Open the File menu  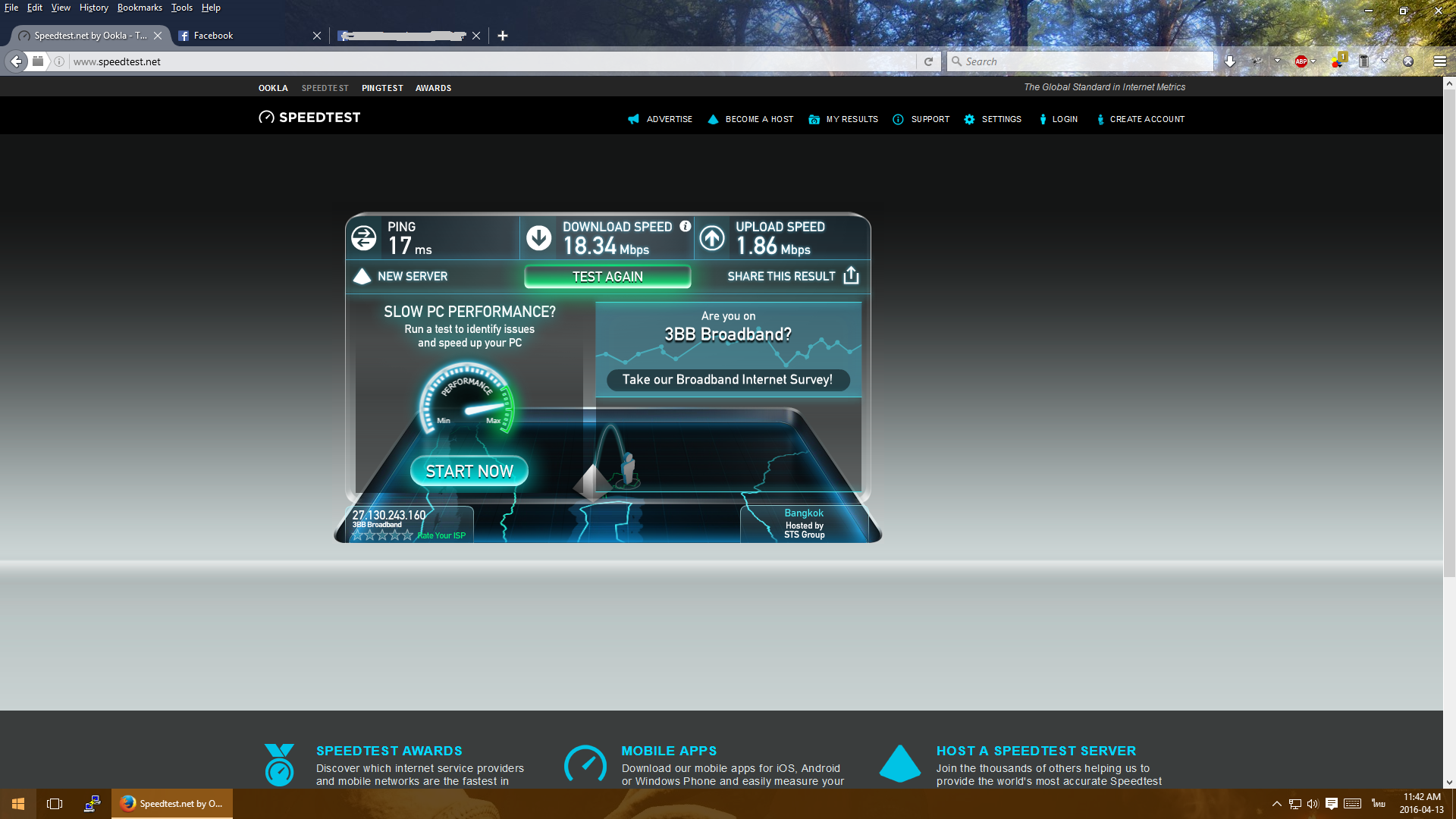tap(11, 8)
